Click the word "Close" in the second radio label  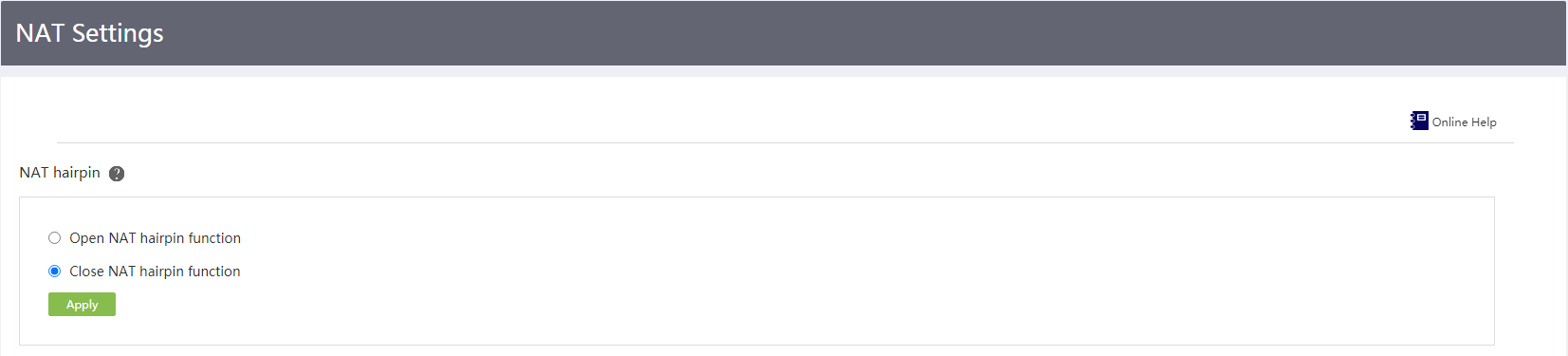(x=86, y=271)
